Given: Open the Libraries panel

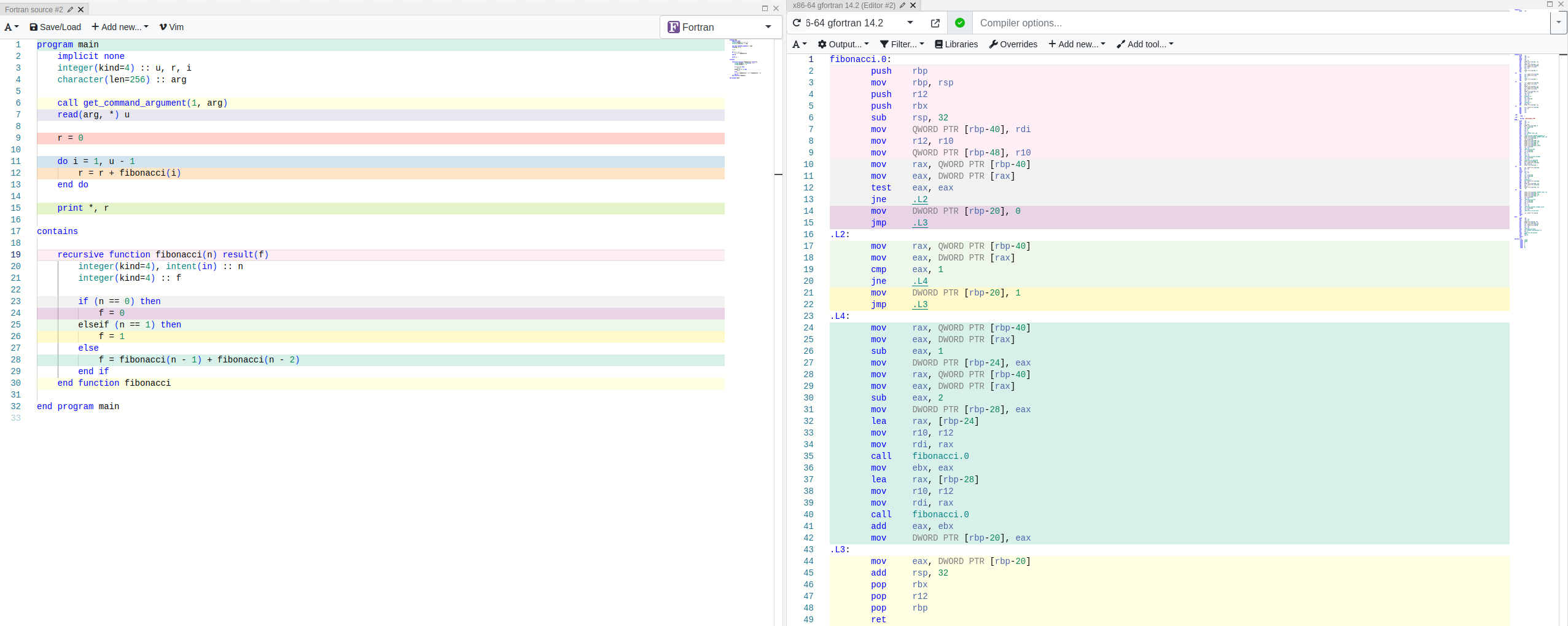Looking at the screenshot, I should 956,44.
